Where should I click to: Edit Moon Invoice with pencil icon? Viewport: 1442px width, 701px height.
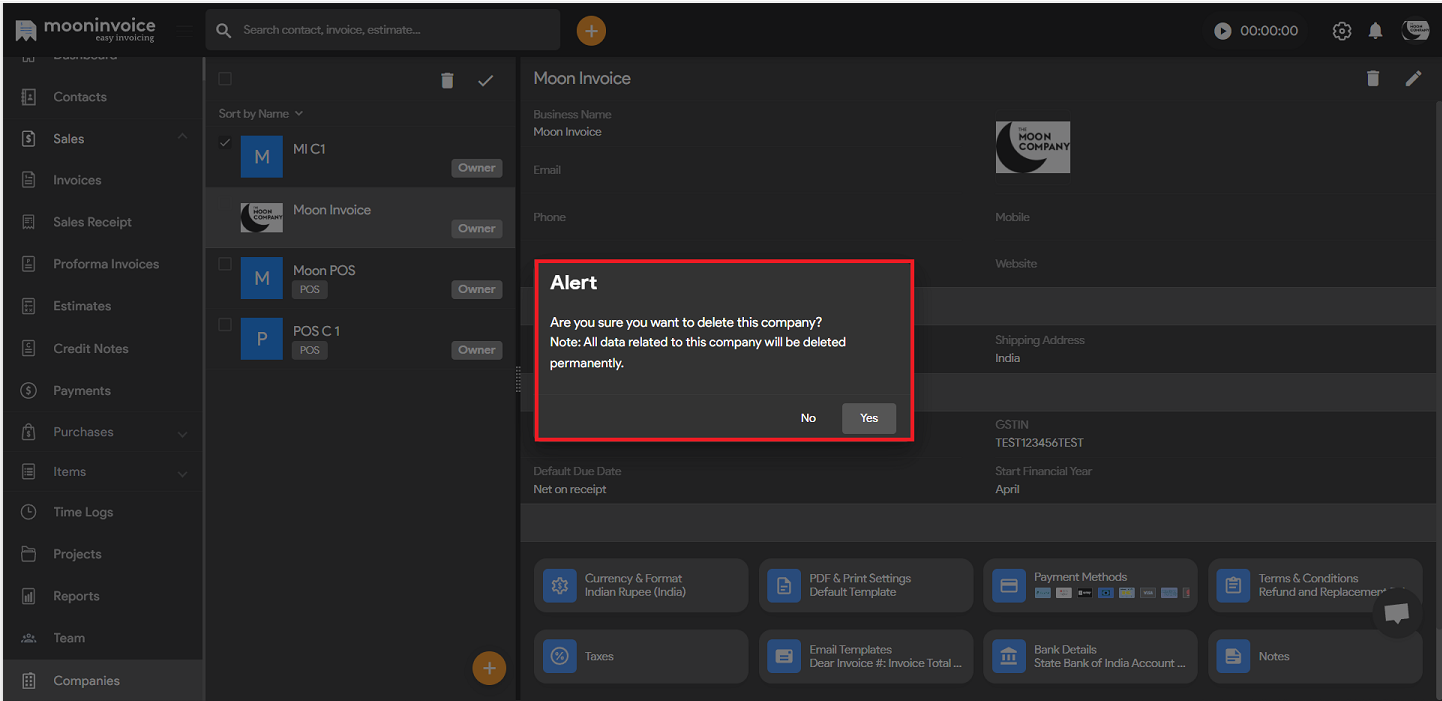[1413, 78]
